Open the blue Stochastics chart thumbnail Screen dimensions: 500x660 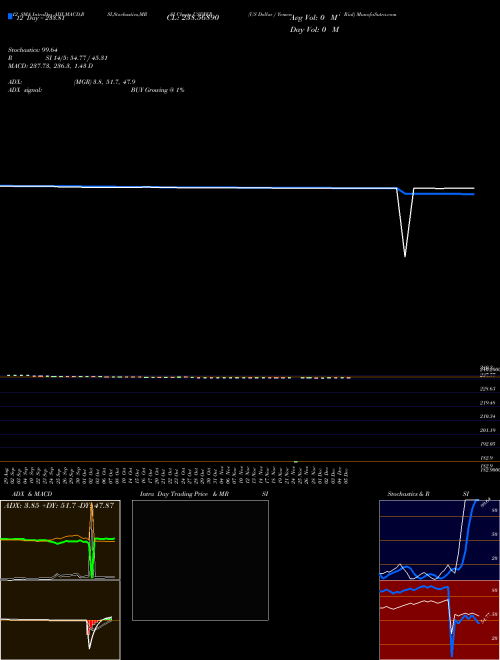[439, 540]
